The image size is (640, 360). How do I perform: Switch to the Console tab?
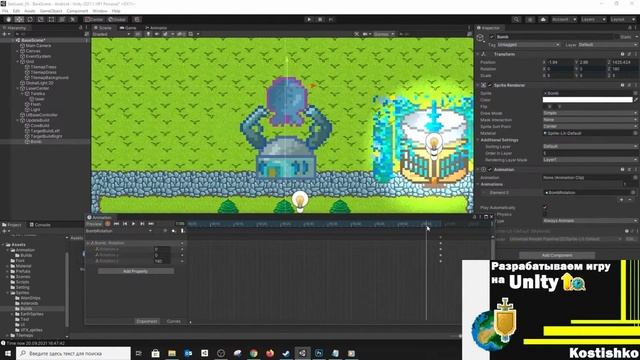tap(40, 224)
